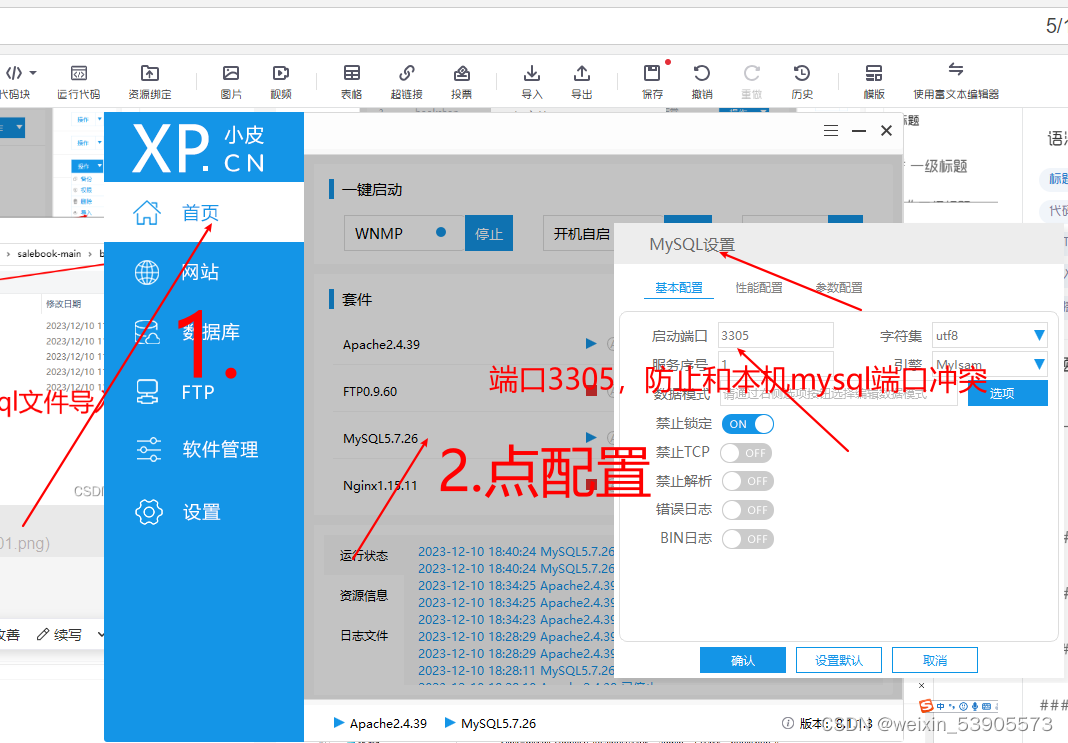Expand the code block dropdown arrow
This screenshot has width=1068, height=743.
pos(33,73)
